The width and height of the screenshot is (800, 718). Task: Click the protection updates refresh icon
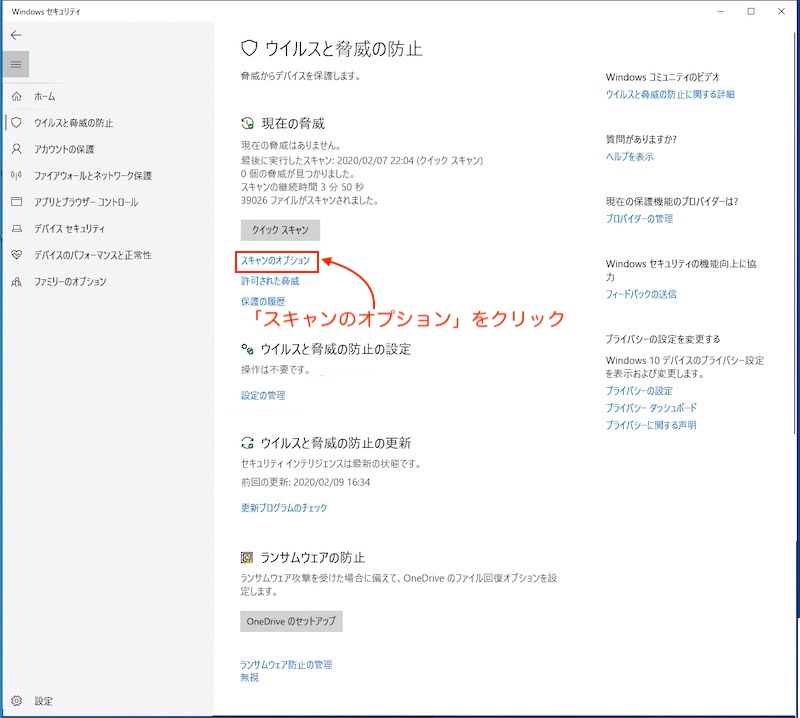coord(247,442)
